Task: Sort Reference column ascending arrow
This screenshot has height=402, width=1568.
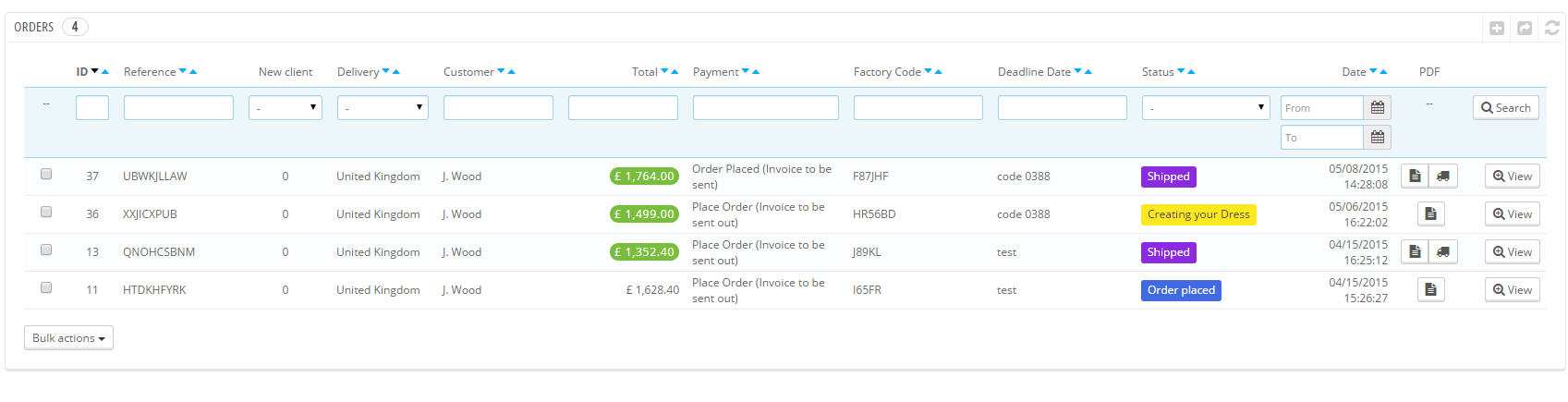Action: pyautogui.click(x=193, y=71)
